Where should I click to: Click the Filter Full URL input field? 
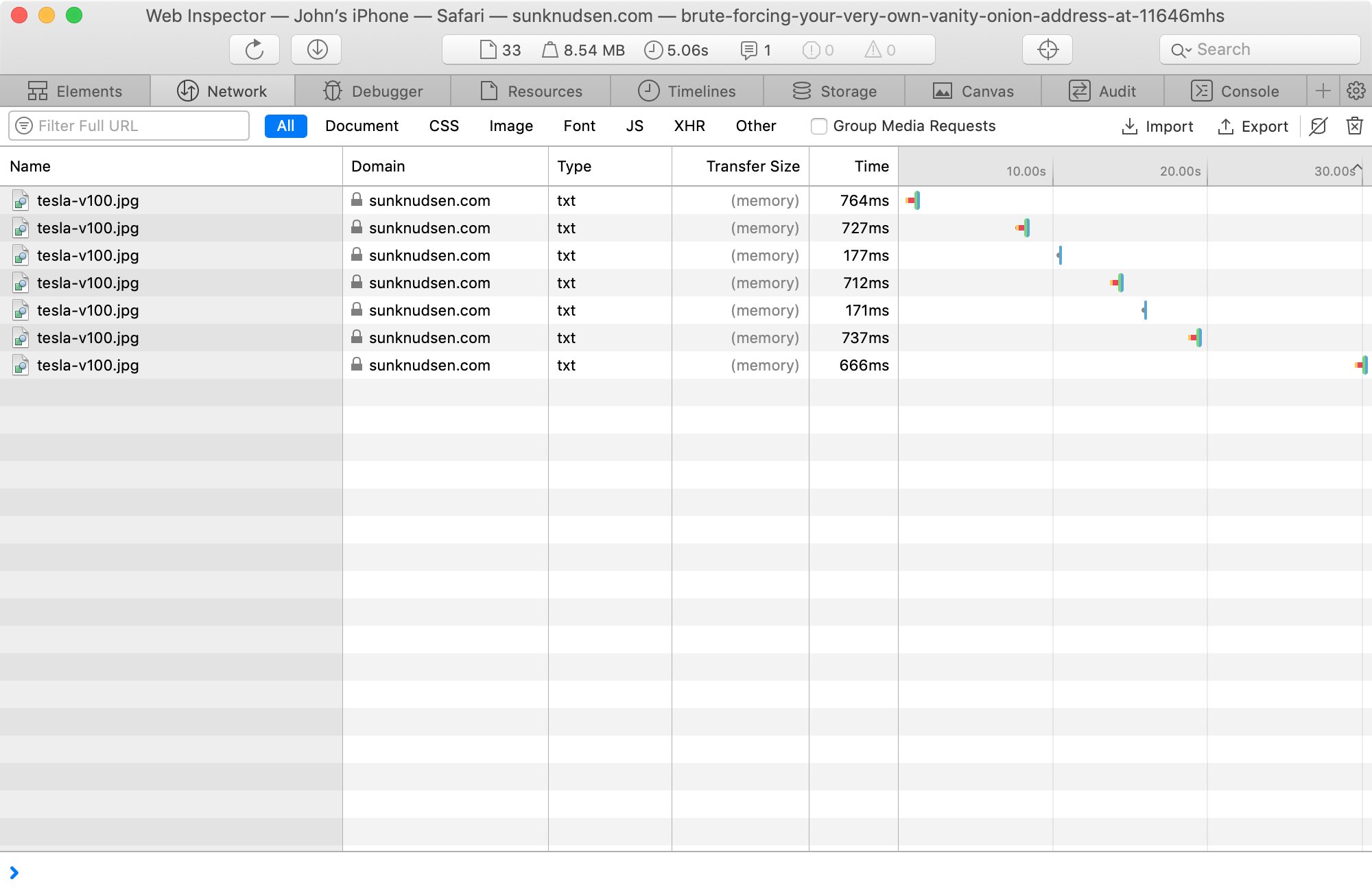128,126
